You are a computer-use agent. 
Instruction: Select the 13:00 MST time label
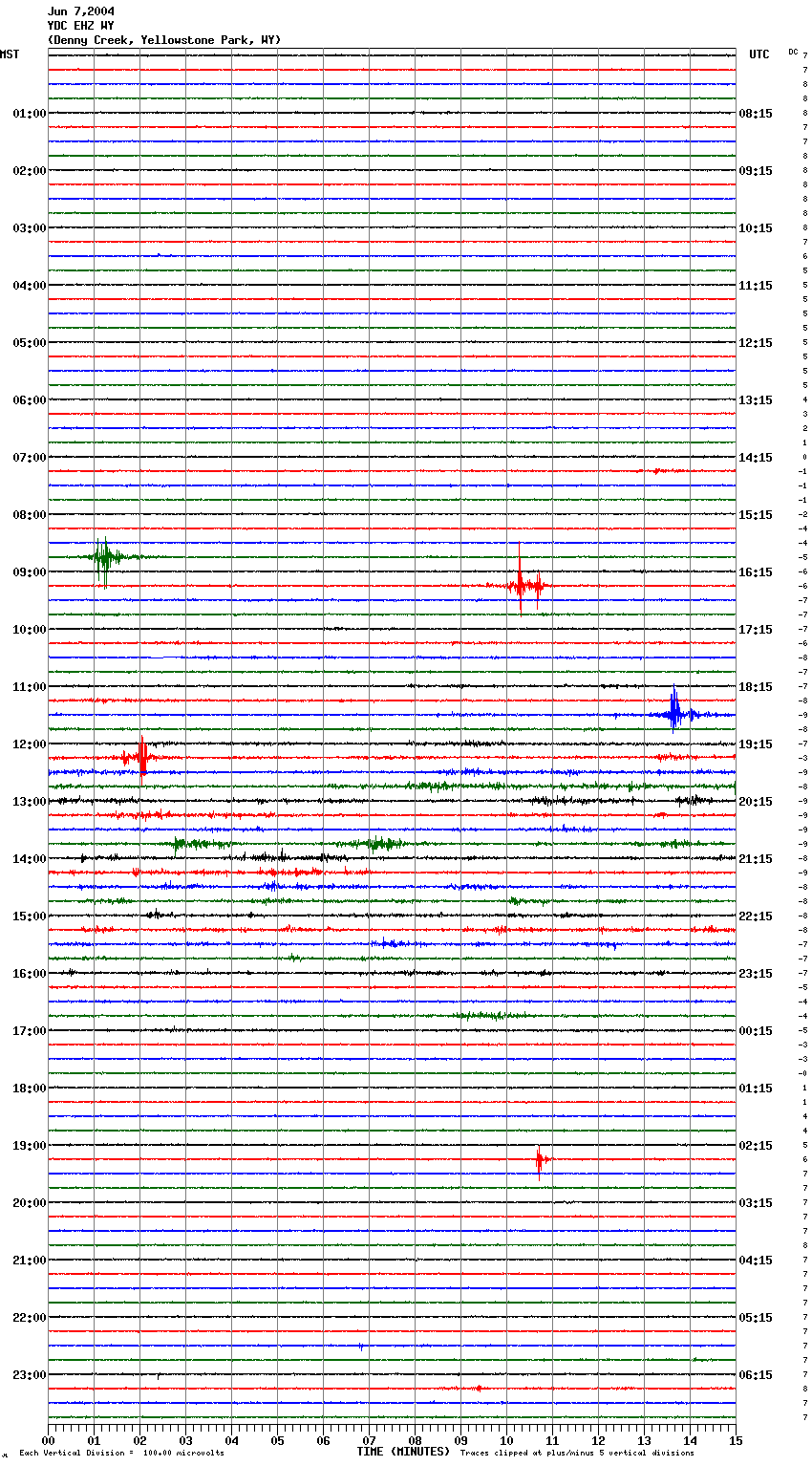pyautogui.click(x=30, y=802)
